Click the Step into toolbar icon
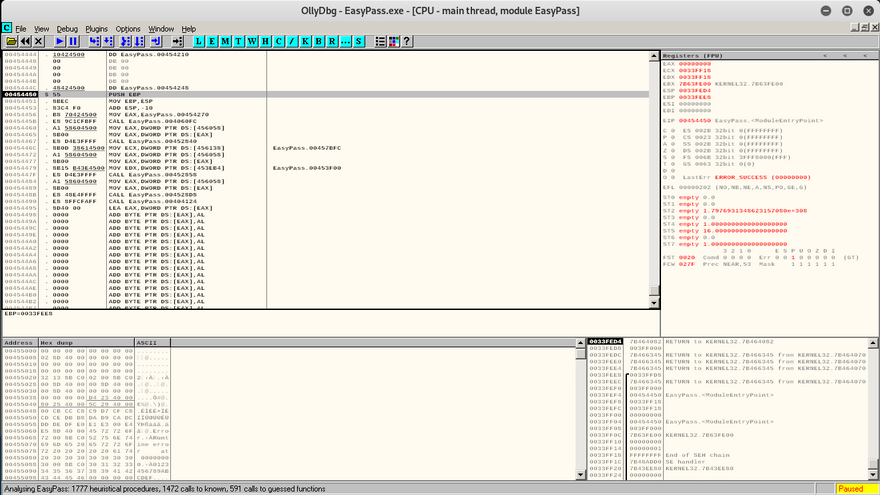This screenshot has height=495, width=880. pos(94,42)
